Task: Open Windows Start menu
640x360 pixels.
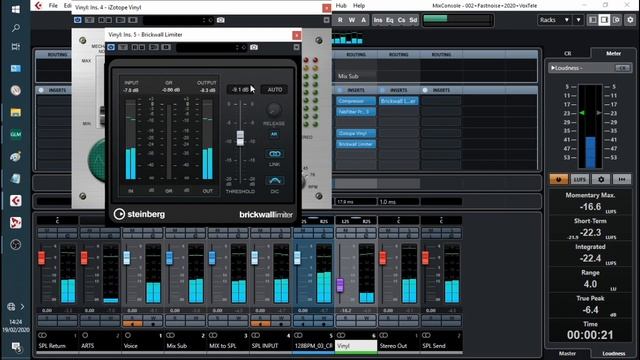Action: click(16, 9)
